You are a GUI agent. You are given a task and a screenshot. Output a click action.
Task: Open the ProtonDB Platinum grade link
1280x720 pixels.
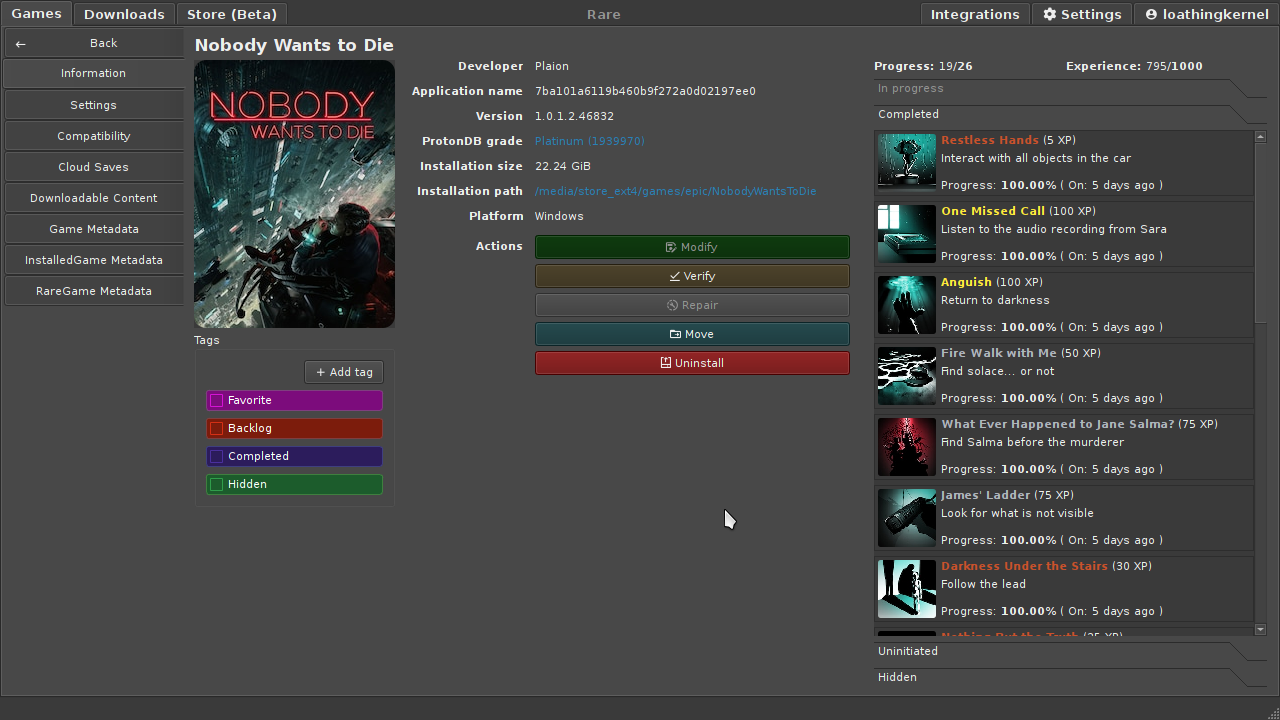pos(589,141)
